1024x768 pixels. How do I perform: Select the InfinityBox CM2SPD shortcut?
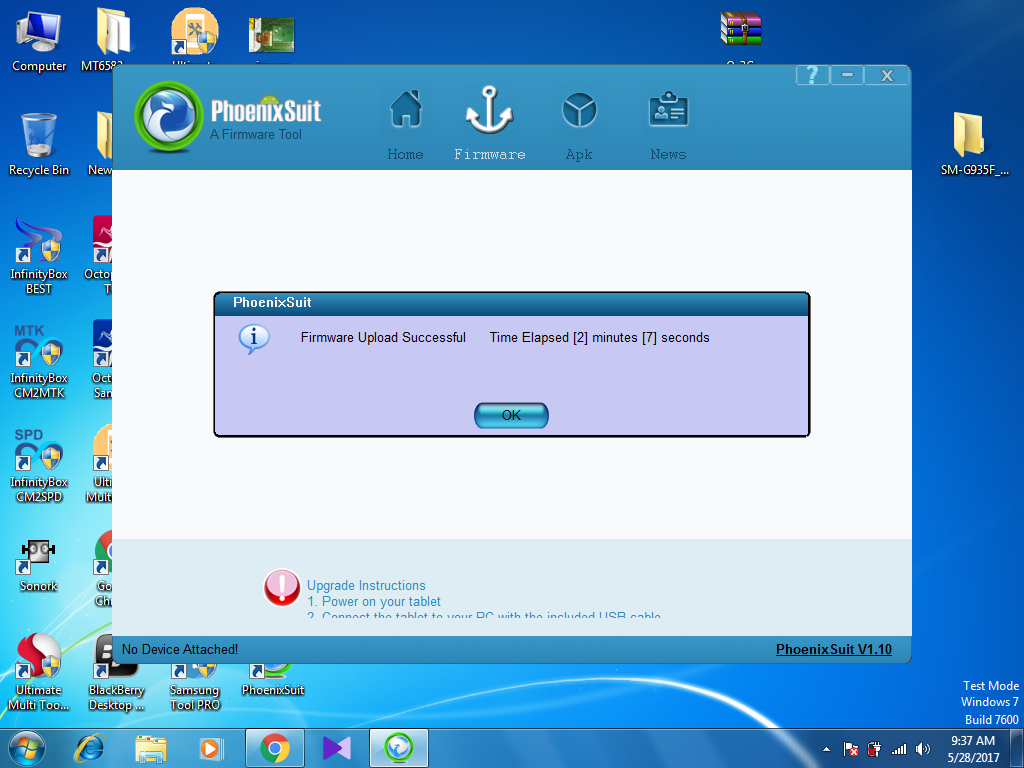pyautogui.click(x=39, y=465)
